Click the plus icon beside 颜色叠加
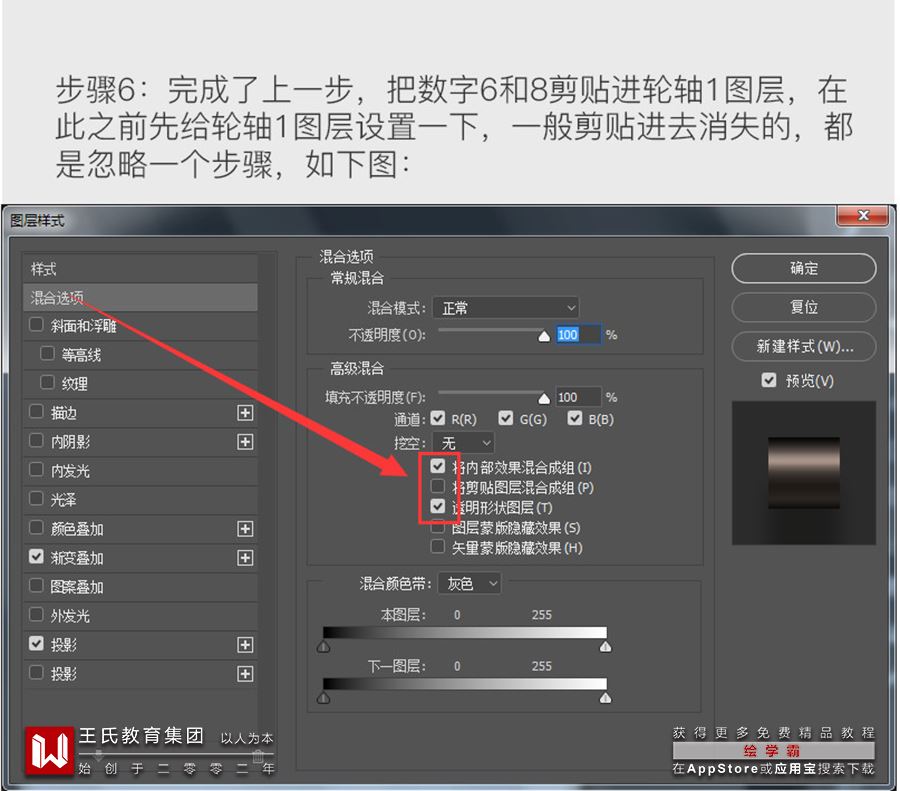The image size is (900, 791). pos(245,529)
